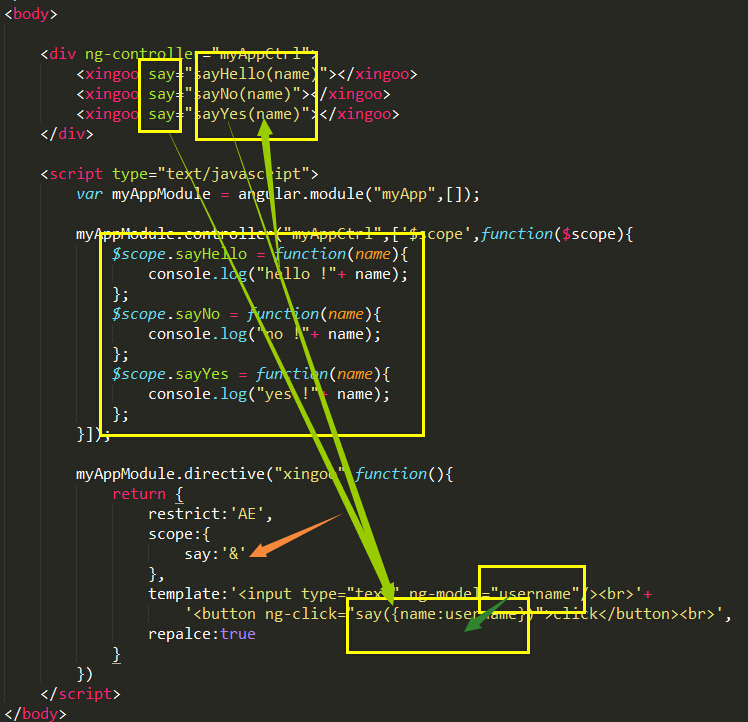Click the $scope.sayNo assignment
Viewport: 748px width, 722px height.
(x=247, y=314)
